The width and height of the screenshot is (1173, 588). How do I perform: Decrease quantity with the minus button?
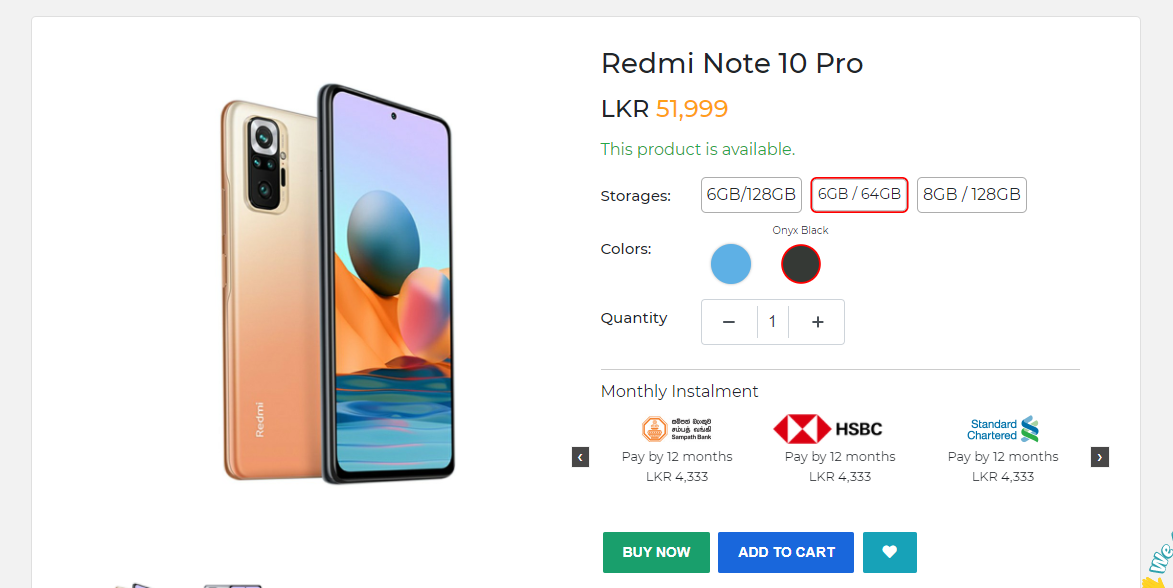[x=729, y=322]
